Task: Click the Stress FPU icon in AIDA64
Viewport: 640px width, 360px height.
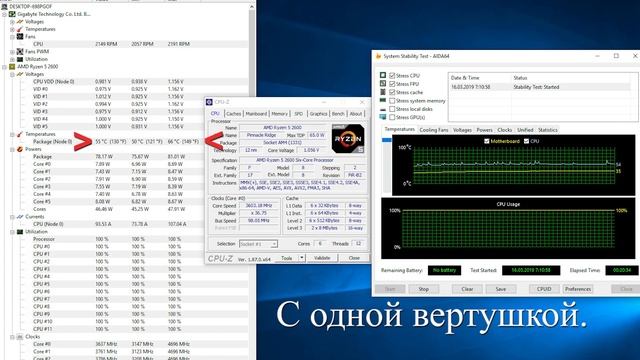Action: [x=383, y=83]
